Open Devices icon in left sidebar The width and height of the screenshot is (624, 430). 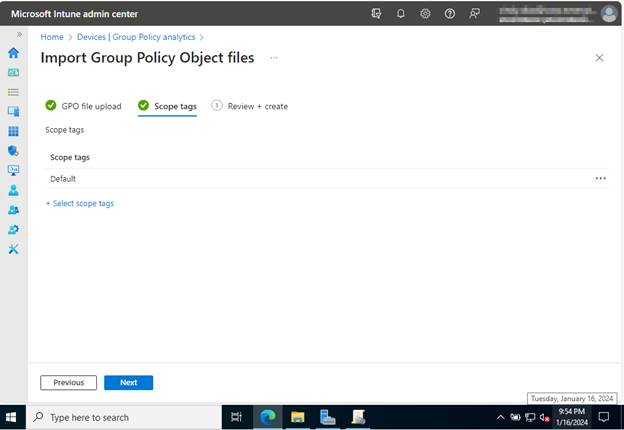click(x=13, y=111)
